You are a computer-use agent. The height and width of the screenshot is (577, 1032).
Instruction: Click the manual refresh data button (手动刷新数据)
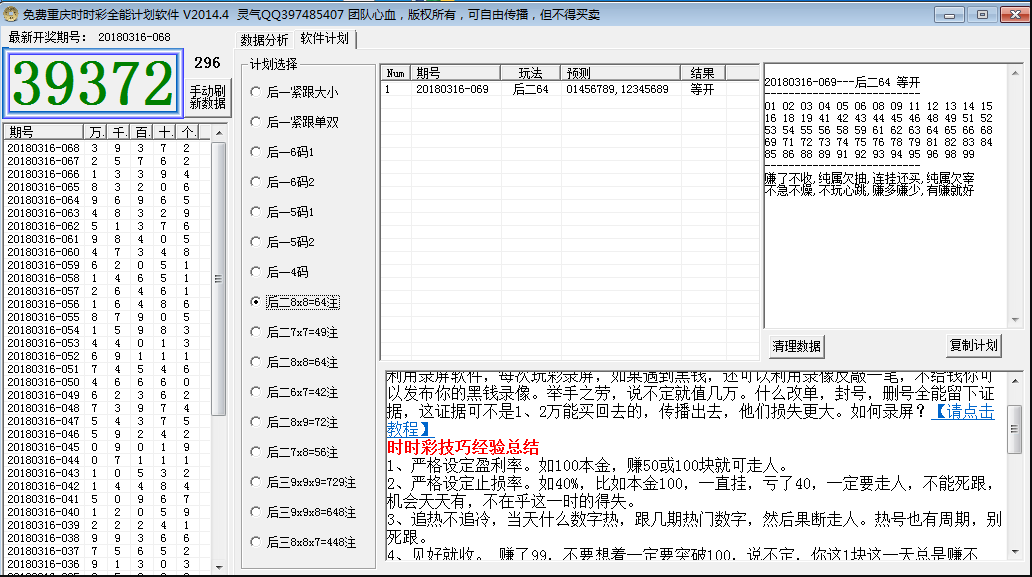pyautogui.click(x=208, y=97)
